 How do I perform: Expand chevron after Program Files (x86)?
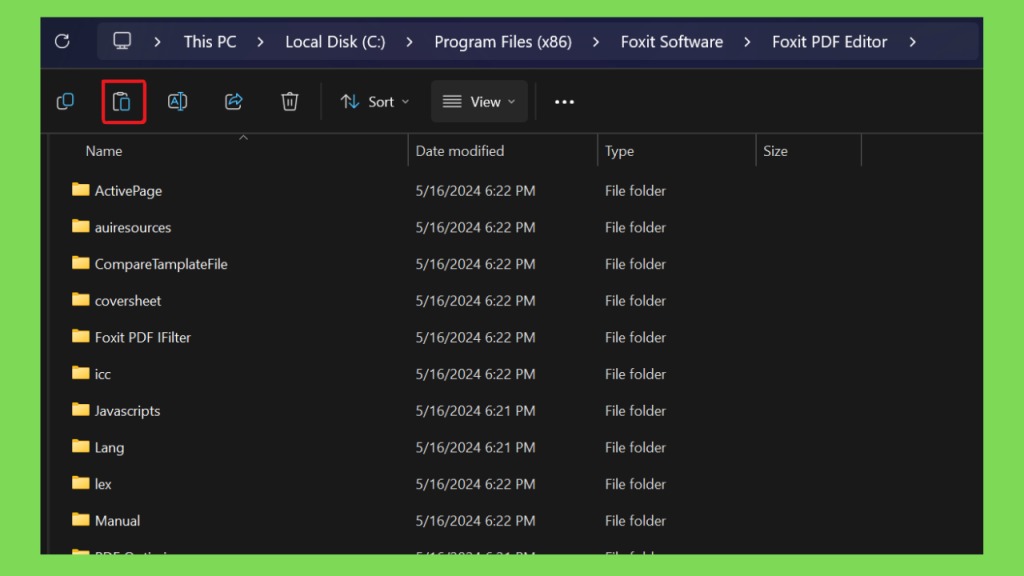click(596, 42)
